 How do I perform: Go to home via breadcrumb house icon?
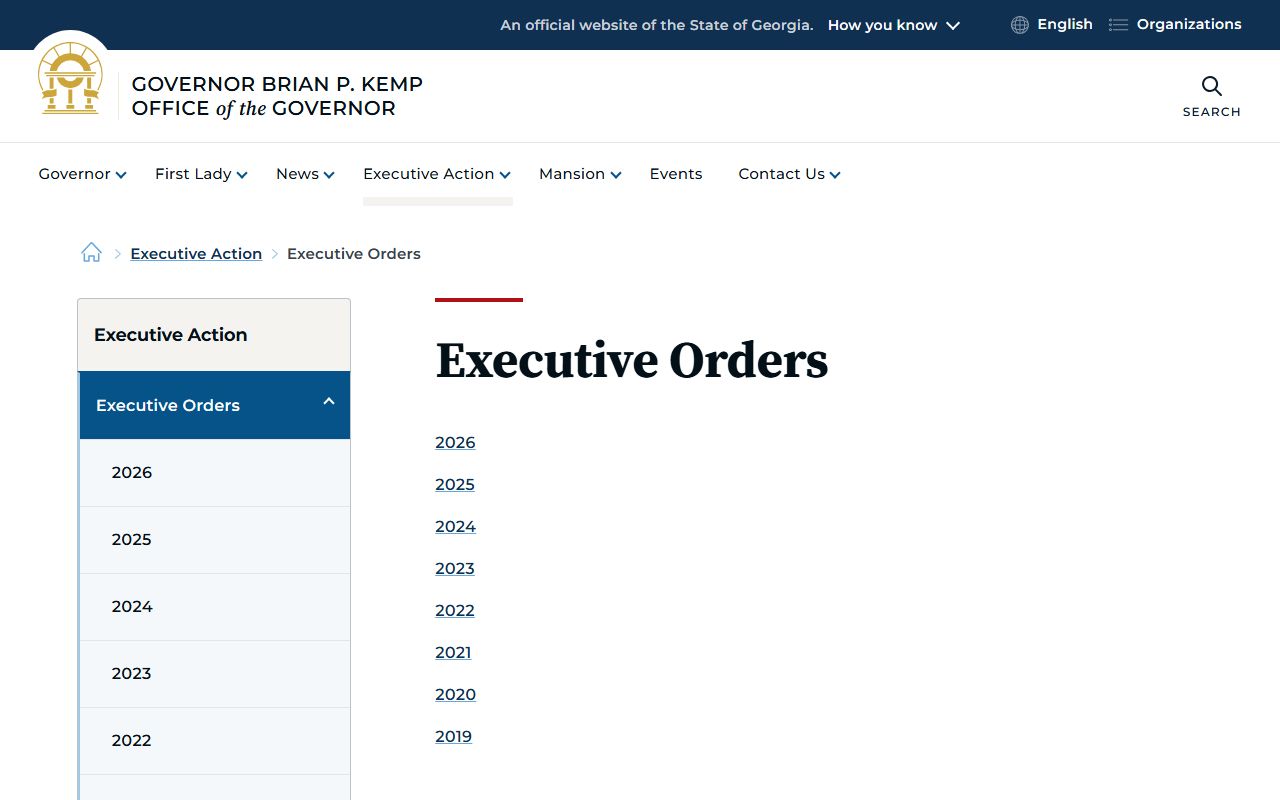[91, 253]
